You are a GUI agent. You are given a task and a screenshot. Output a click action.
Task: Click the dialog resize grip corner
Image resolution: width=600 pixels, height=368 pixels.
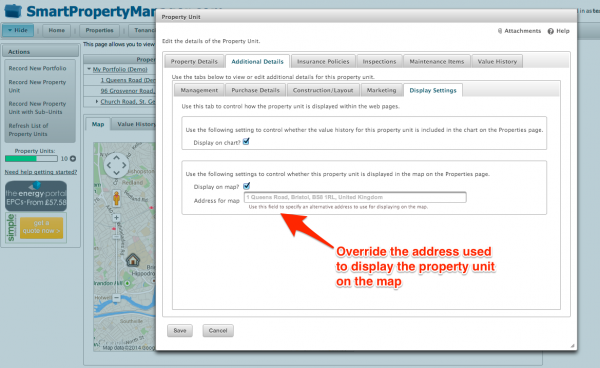pos(572,345)
